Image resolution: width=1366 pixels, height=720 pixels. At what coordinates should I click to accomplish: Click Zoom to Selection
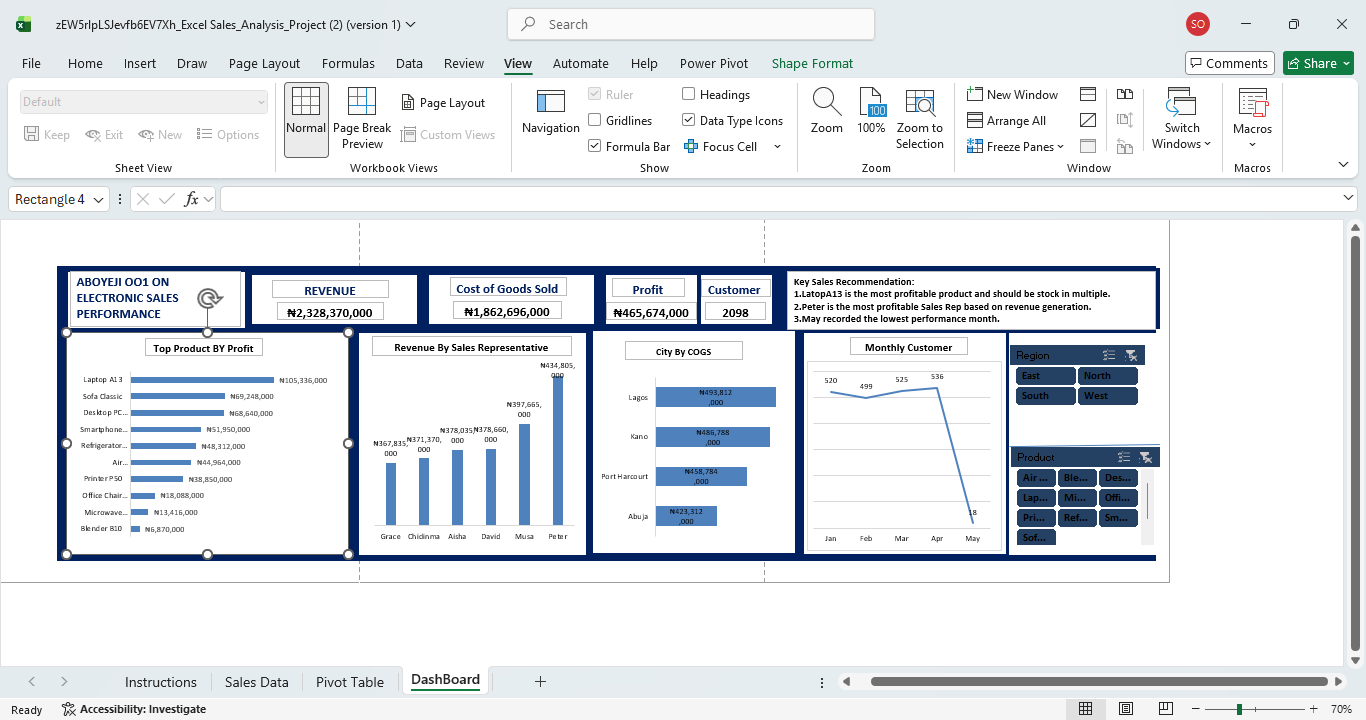(x=919, y=103)
